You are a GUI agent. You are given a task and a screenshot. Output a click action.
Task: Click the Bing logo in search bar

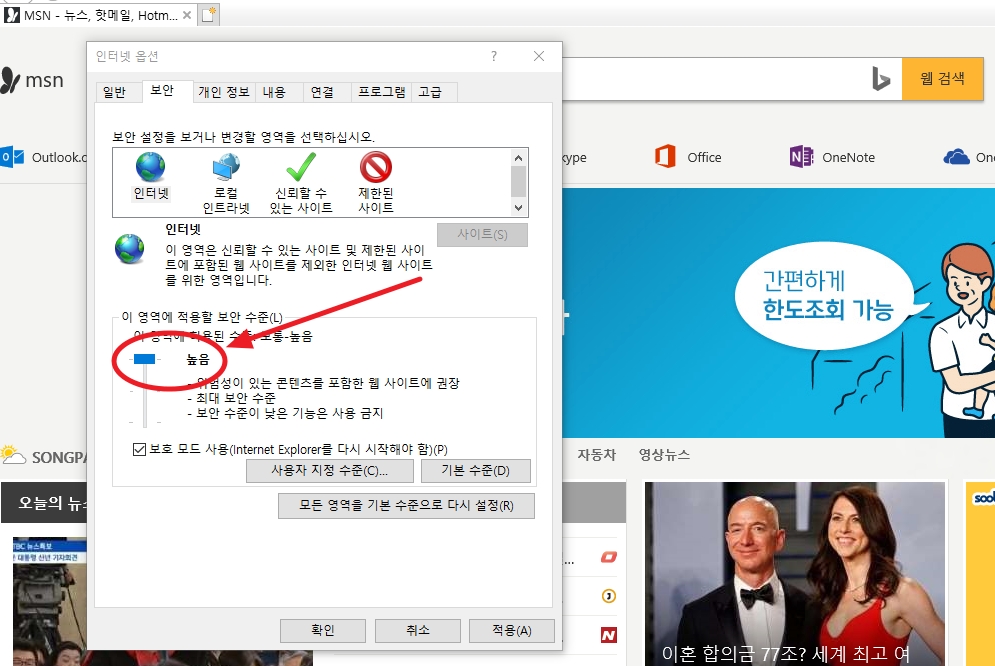[880, 79]
